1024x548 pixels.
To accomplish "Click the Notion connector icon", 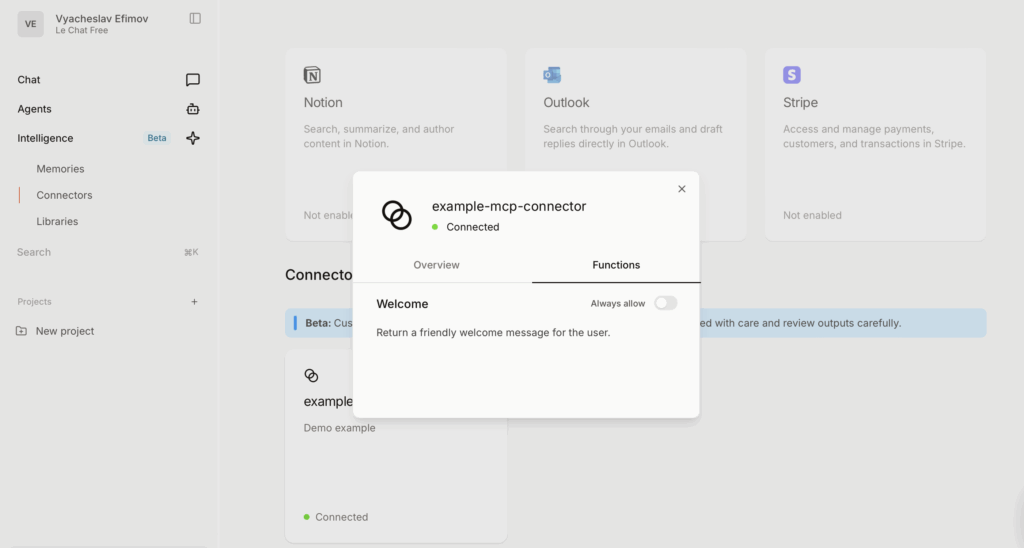I will point(312,75).
